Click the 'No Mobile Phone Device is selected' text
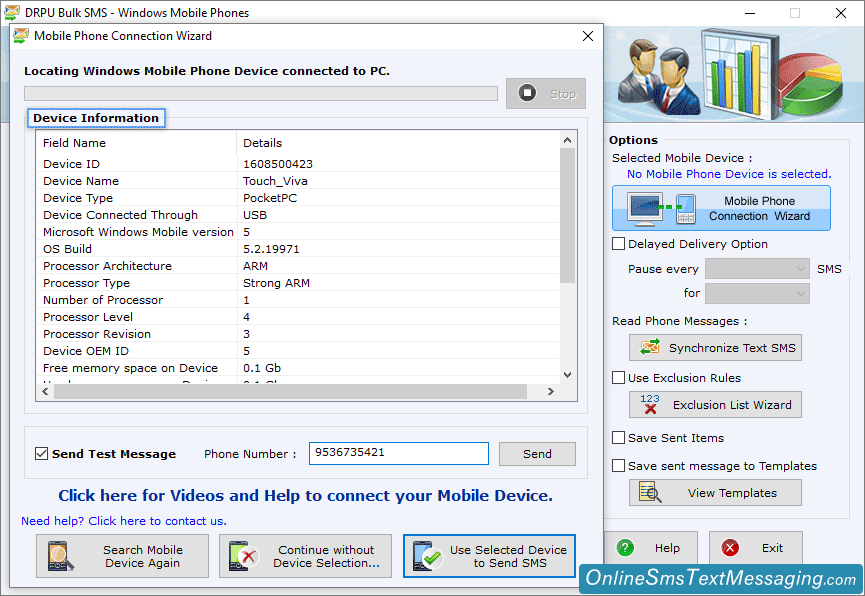Viewport: 865px width, 596px height. tap(729, 174)
